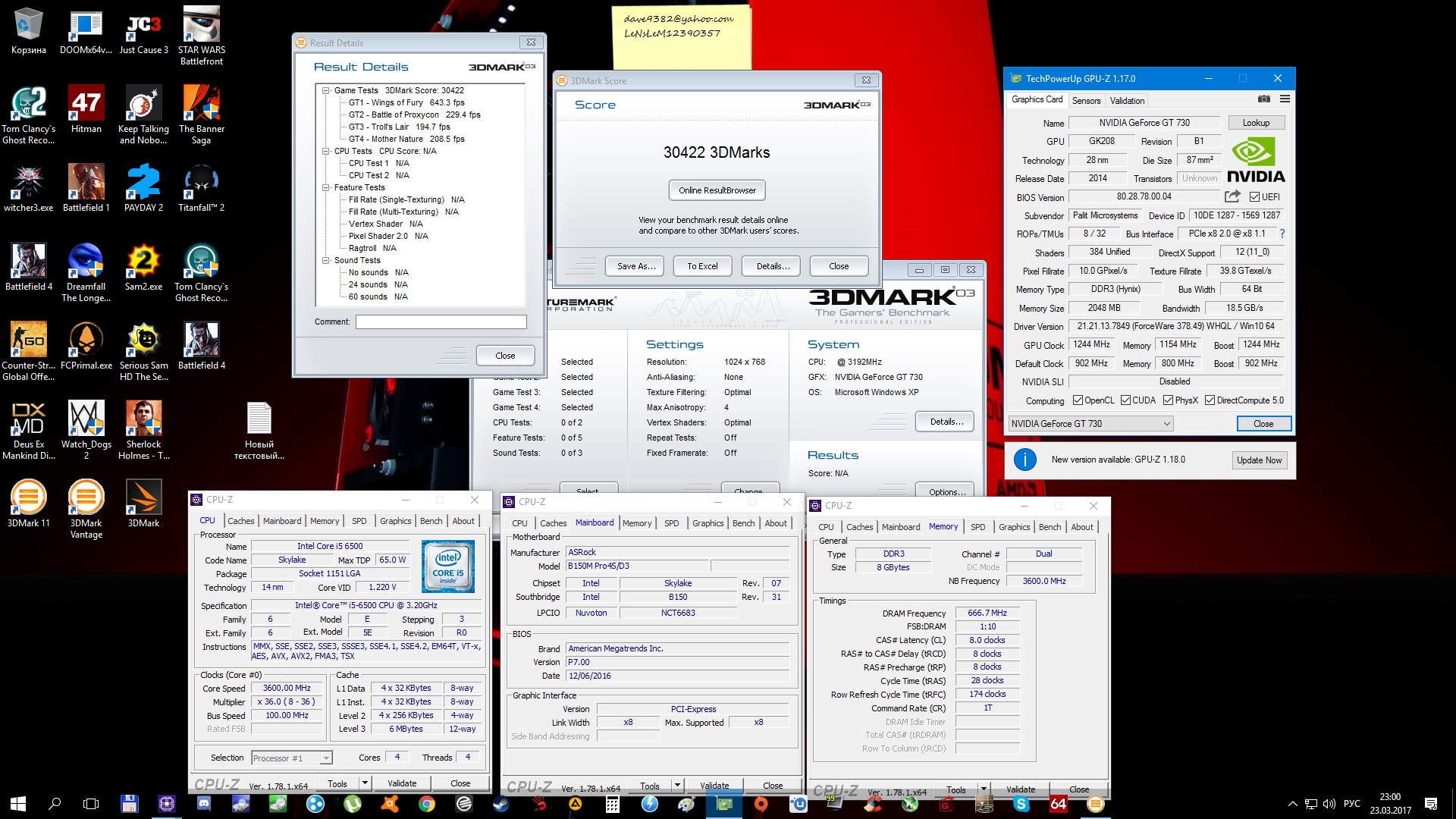The height and width of the screenshot is (819, 1456).
Task: Select 3DMark Vantage desktop icon
Action: [x=86, y=510]
